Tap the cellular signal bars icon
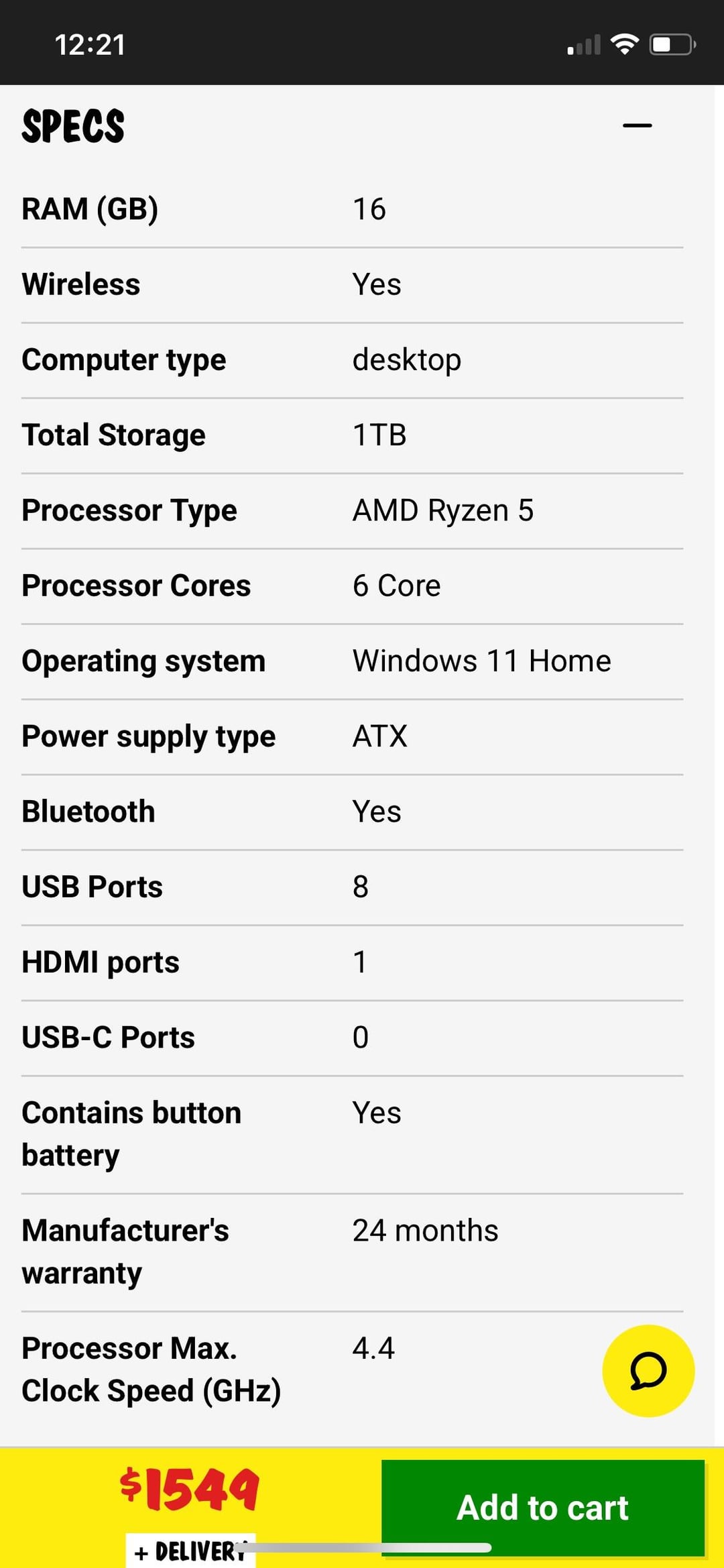Viewport: 724px width, 1568px height. coord(584,45)
